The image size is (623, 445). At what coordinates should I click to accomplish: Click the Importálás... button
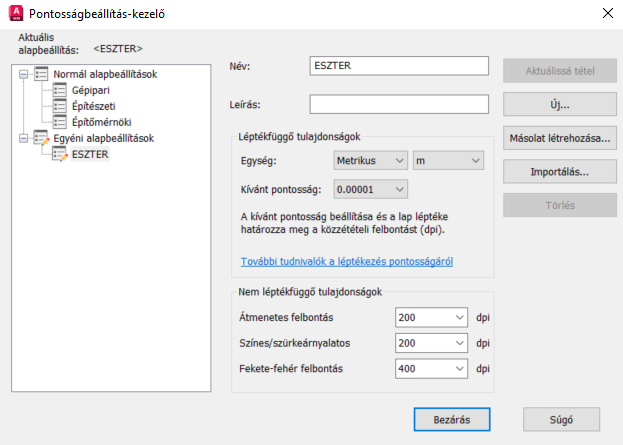tap(560, 172)
